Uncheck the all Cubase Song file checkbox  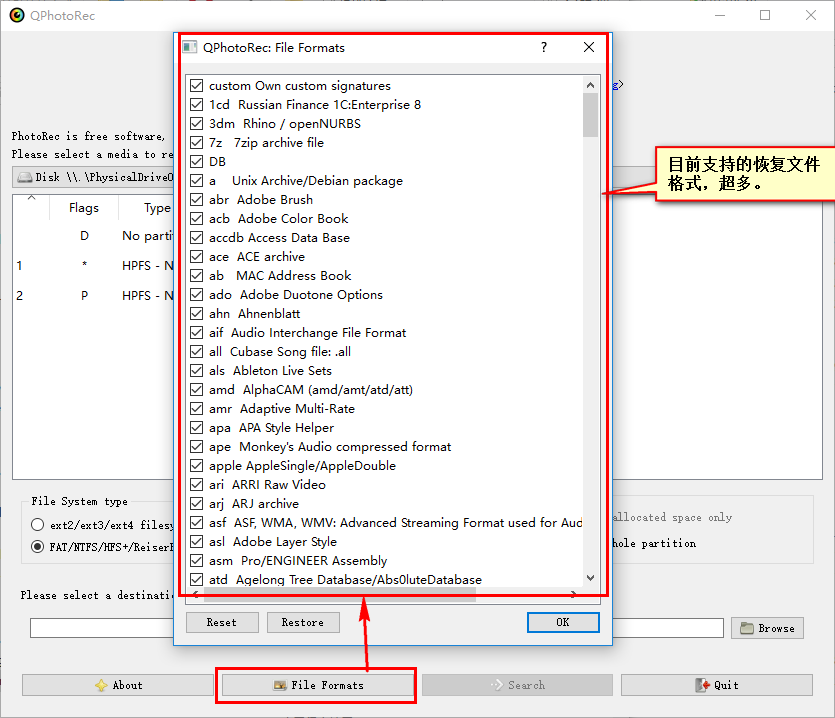coord(197,352)
